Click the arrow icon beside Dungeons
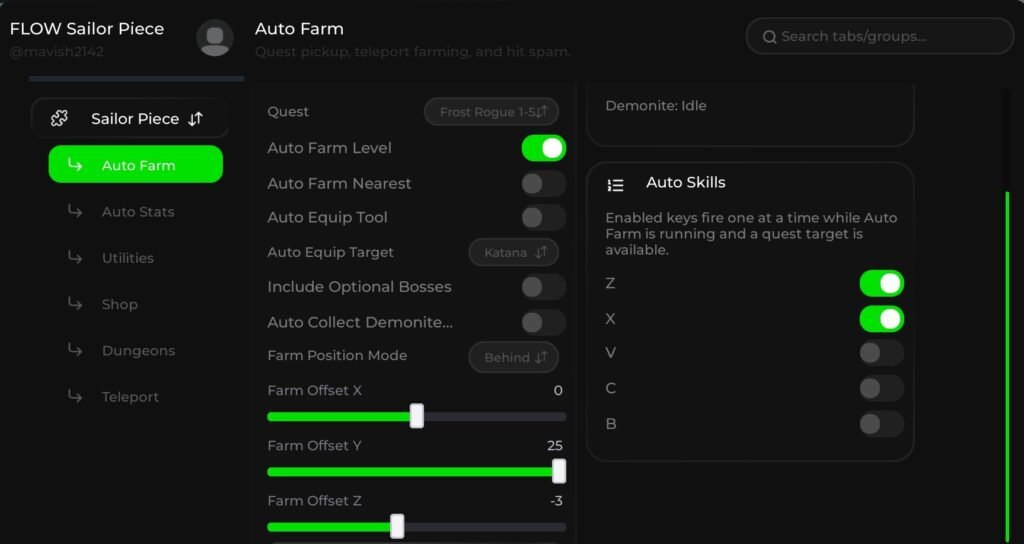 point(75,350)
